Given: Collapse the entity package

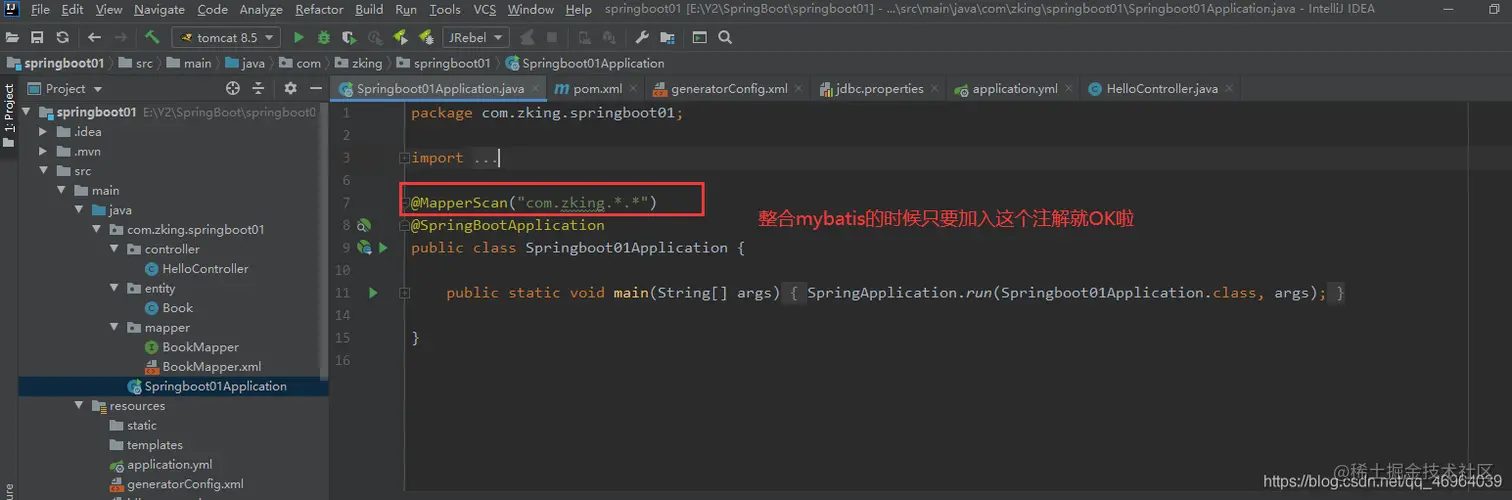Looking at the screenshot, I should click(x=115, y=288).
